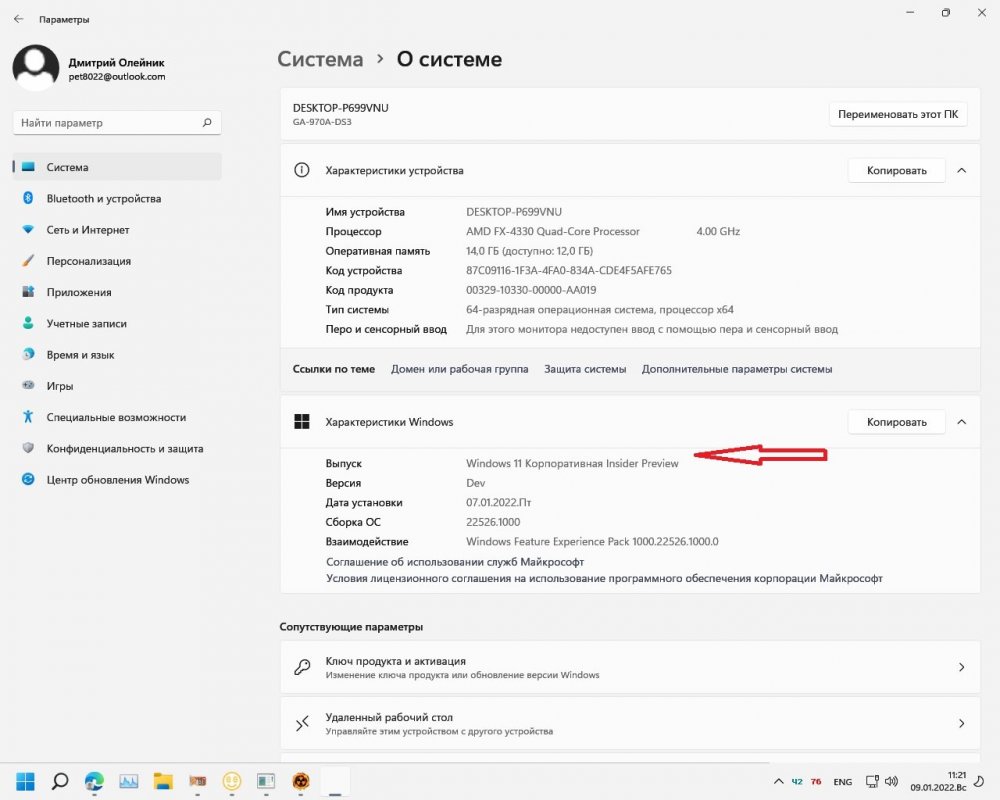Click the Bluetooth icon in the sidebar

(28, 198)
